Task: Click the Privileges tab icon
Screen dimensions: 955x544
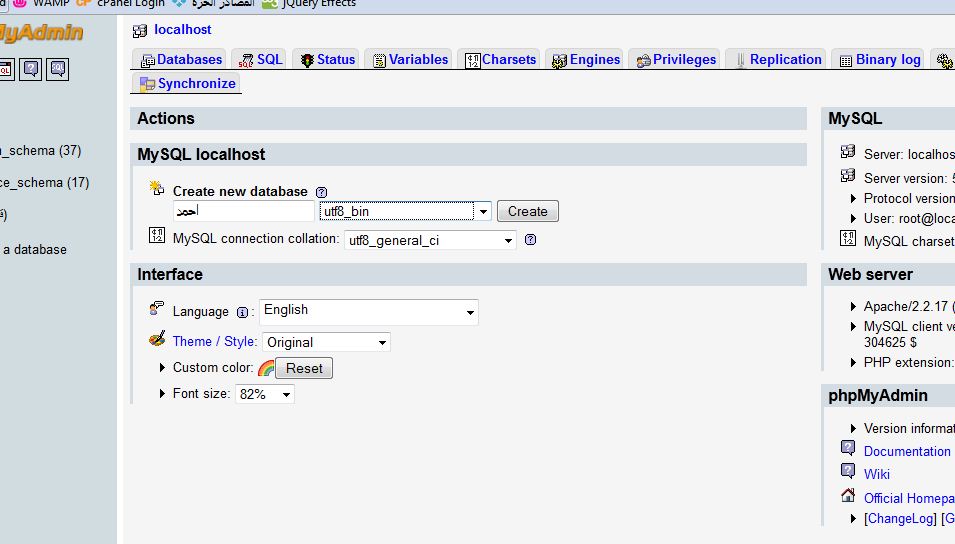Action: 643,61
